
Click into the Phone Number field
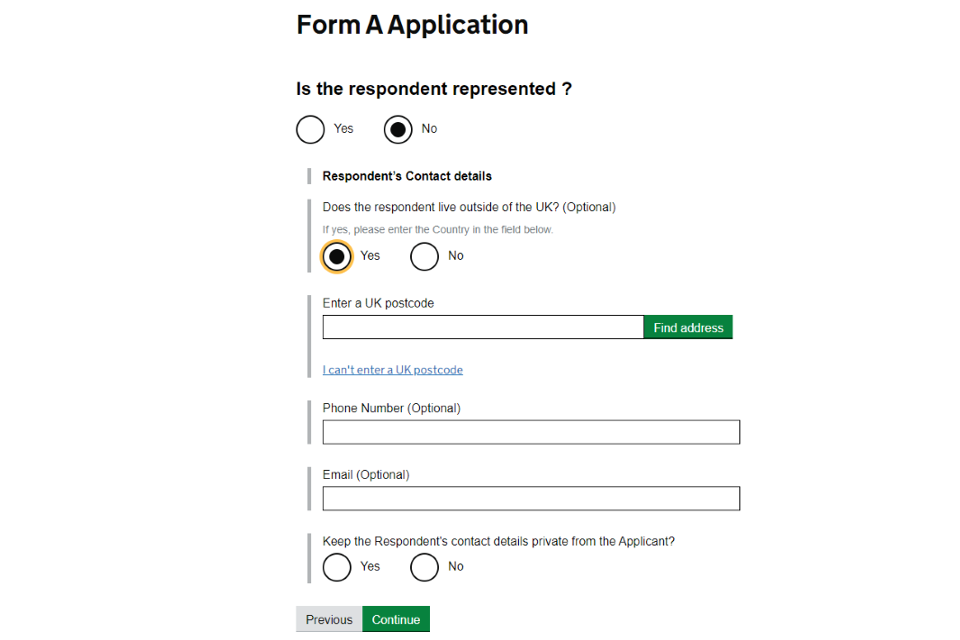tap(531, 432)
